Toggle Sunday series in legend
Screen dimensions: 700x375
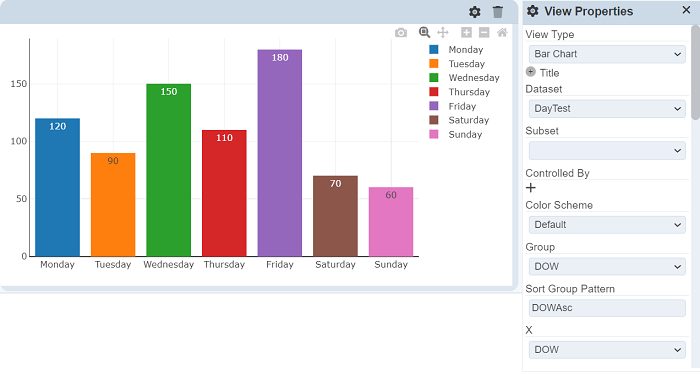point(465,134)
